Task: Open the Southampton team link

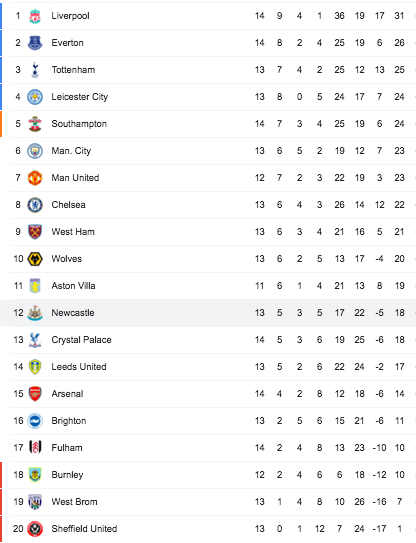Action: pos(79,124)
